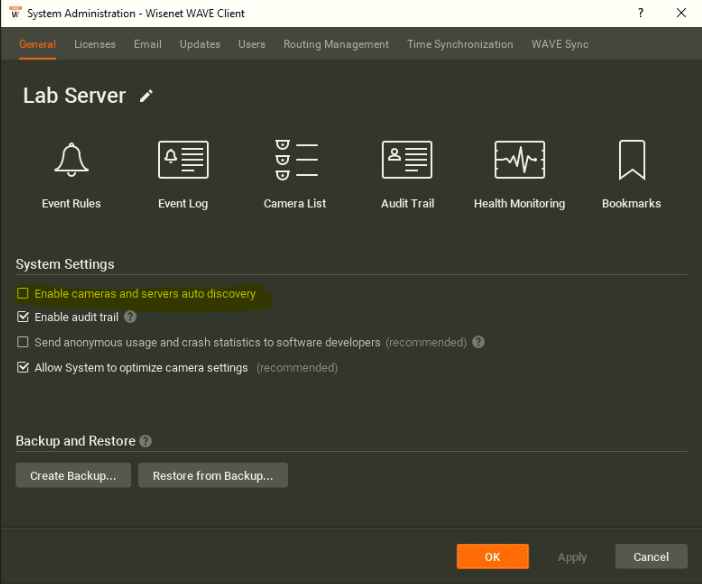The image size is (702, 584).
Task: Go to the Updates tab
Action: coord(200,44)
